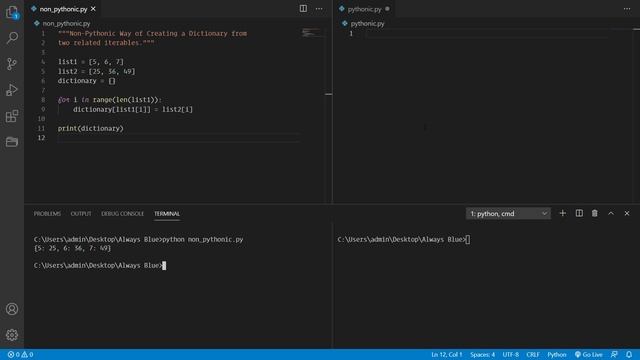Click the list2 = [25, 36, 49] line

coord(96,71)
